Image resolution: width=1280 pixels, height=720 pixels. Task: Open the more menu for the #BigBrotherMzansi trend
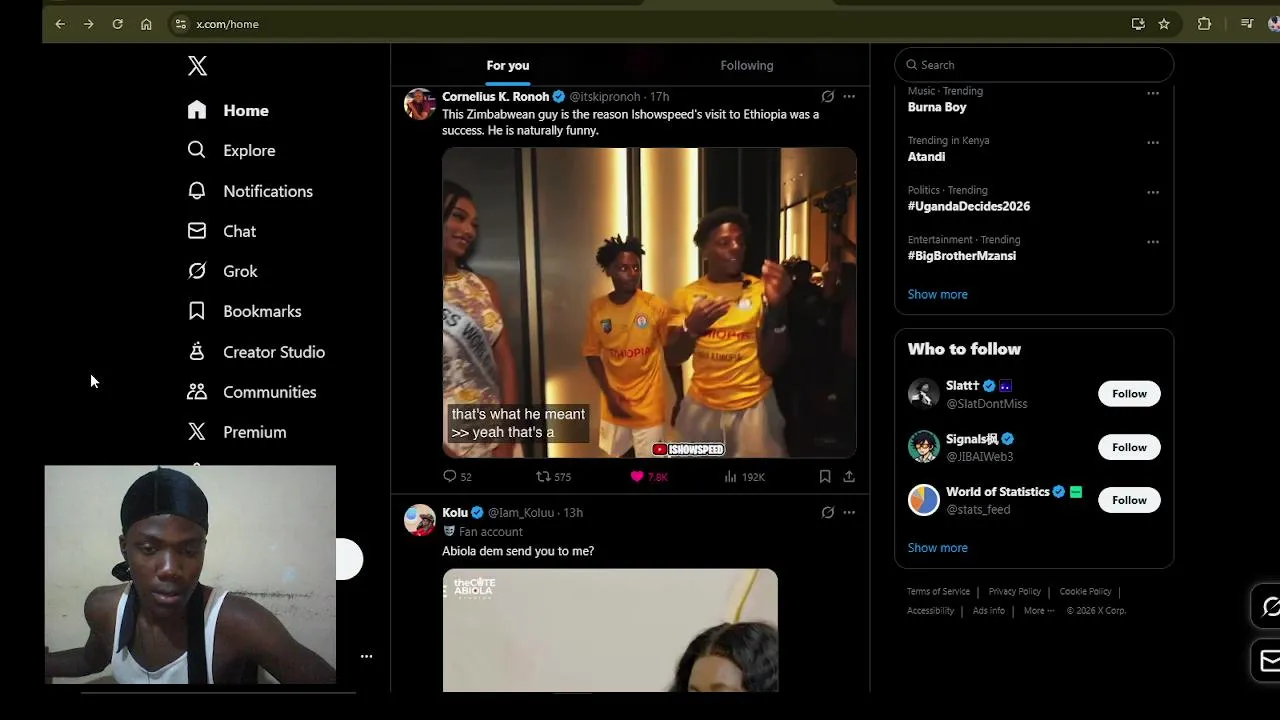click(1153, 241)
